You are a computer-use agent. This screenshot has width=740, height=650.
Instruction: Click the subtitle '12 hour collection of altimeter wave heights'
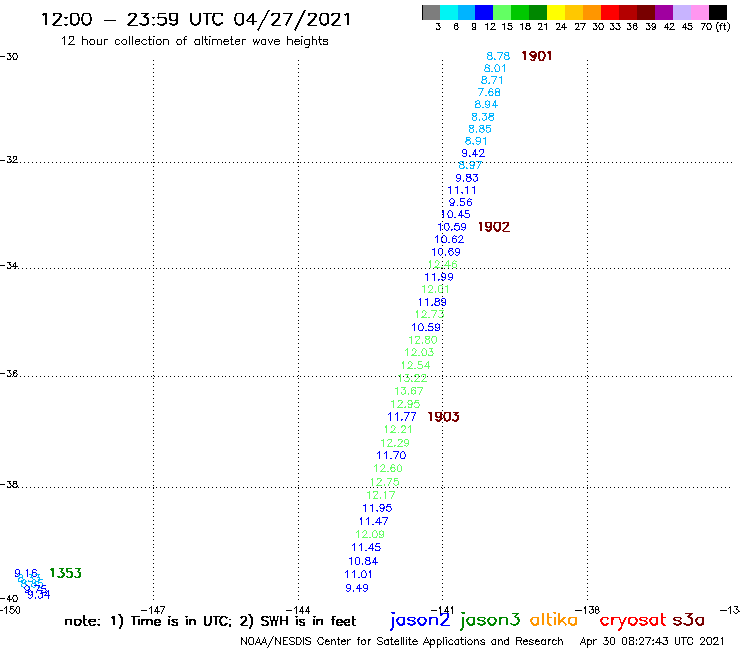tap(194, 41)
